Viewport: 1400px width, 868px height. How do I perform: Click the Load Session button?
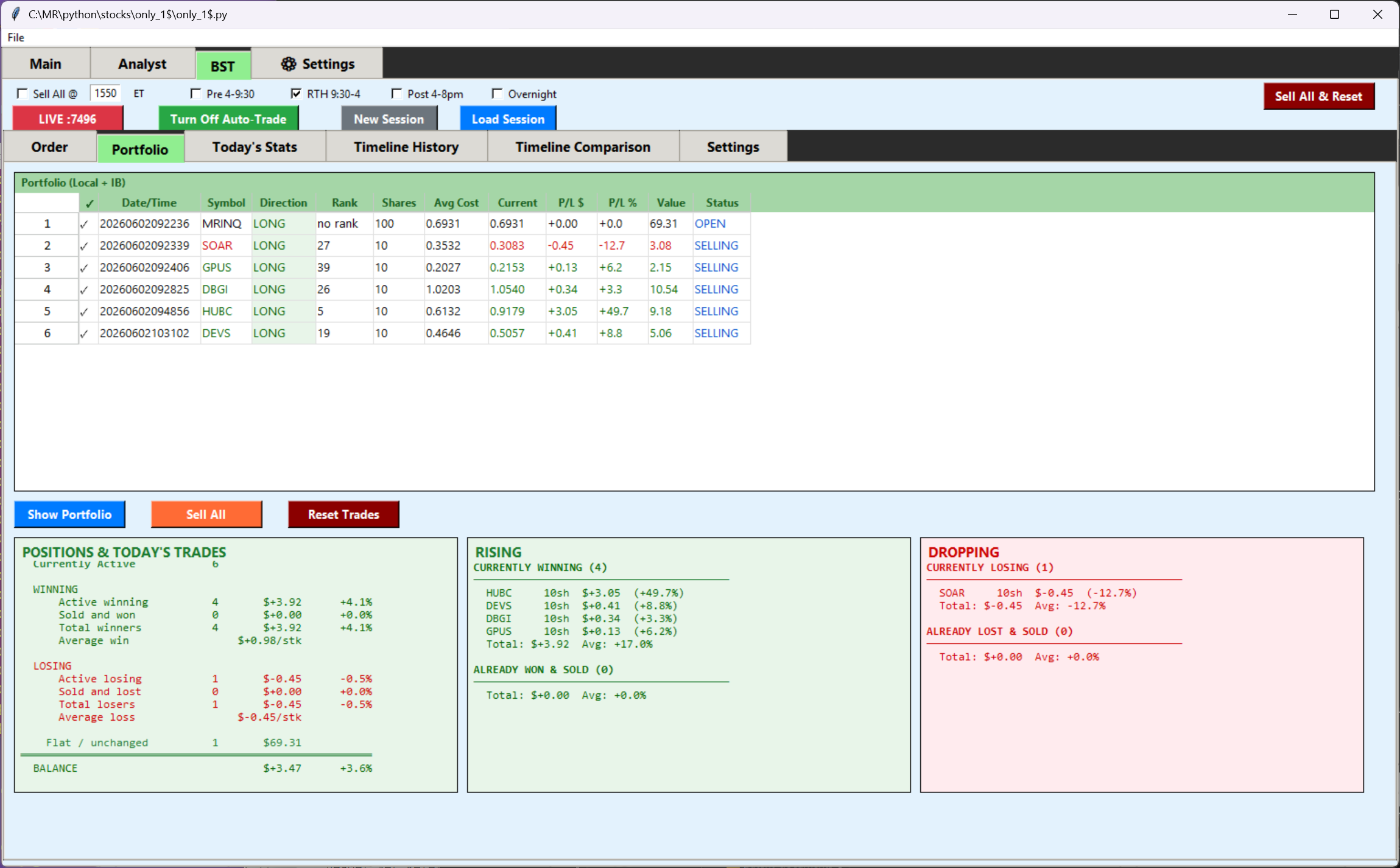(x=508, y=119)
